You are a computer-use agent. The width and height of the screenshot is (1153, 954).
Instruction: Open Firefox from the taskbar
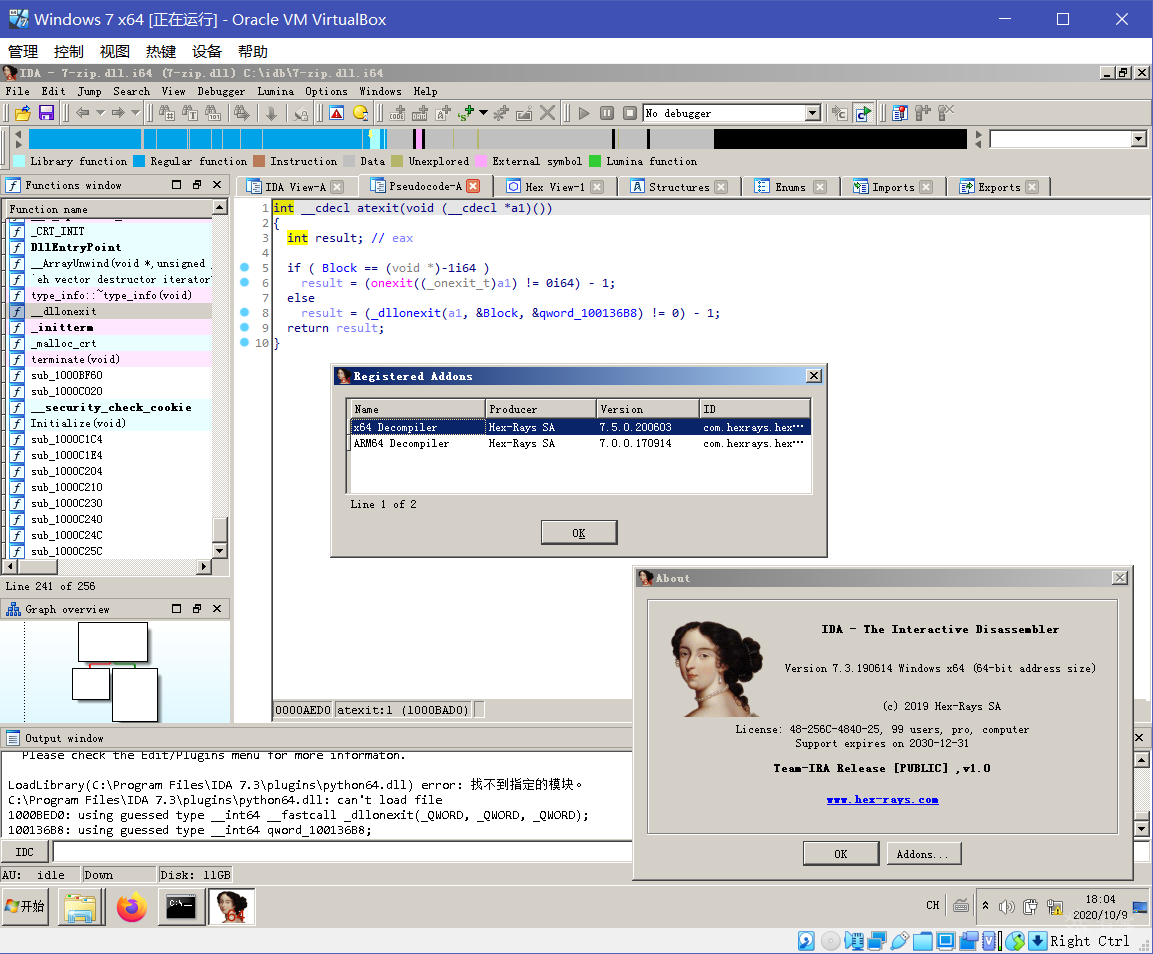click(132, 907)
